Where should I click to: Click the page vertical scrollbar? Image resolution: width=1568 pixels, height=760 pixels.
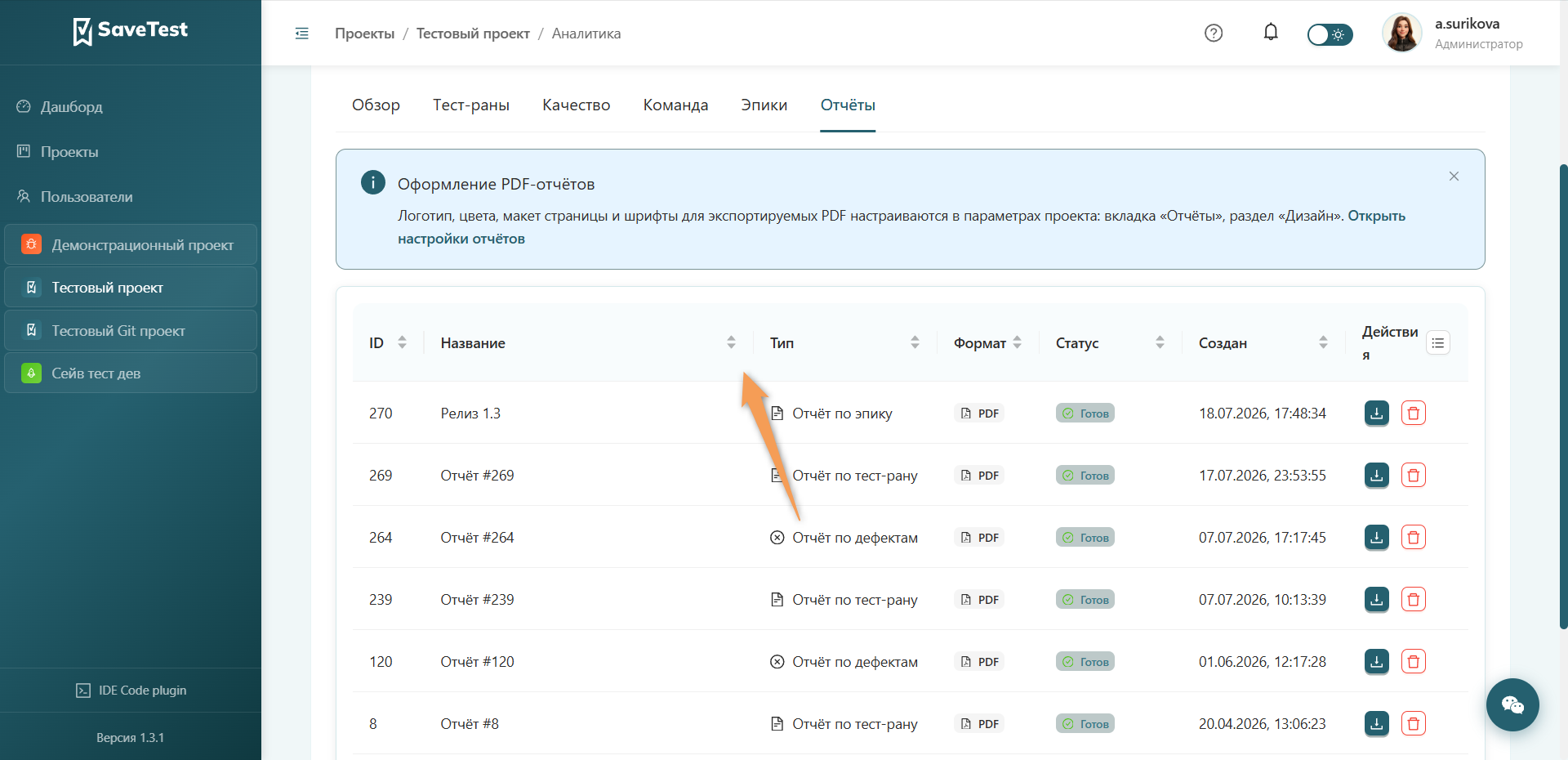[x=1563, y=396]
